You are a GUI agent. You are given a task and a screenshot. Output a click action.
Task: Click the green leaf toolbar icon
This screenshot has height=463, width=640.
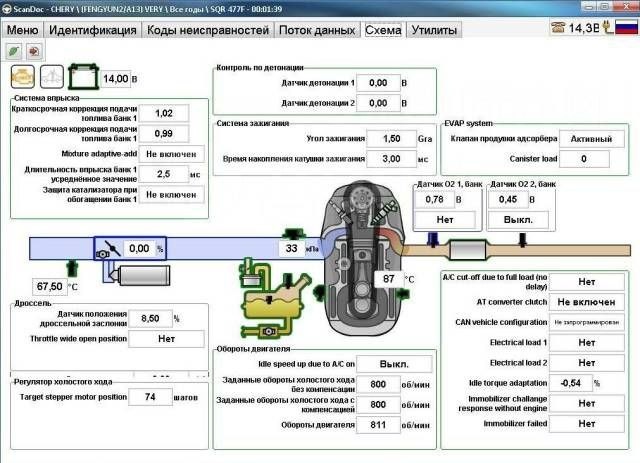tap(13, 51)
